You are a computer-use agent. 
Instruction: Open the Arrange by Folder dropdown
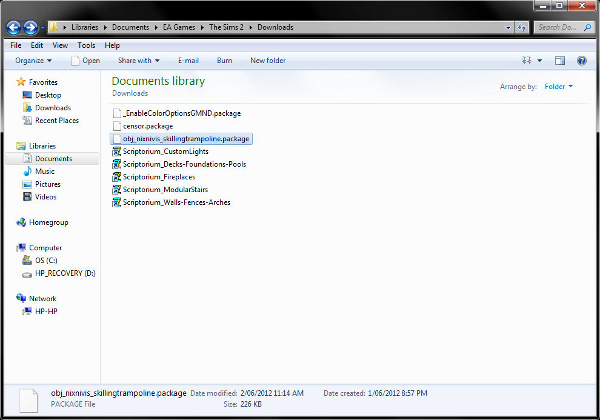pos(559,87)
